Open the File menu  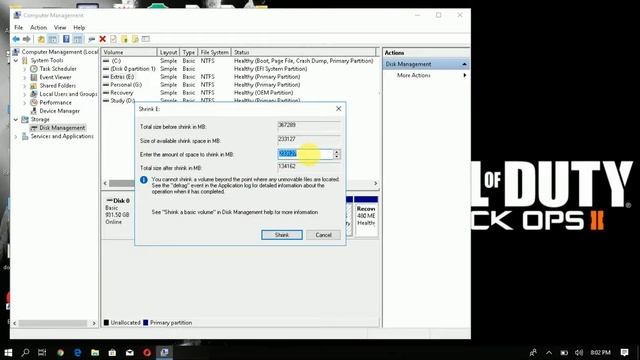click(19, 27)
